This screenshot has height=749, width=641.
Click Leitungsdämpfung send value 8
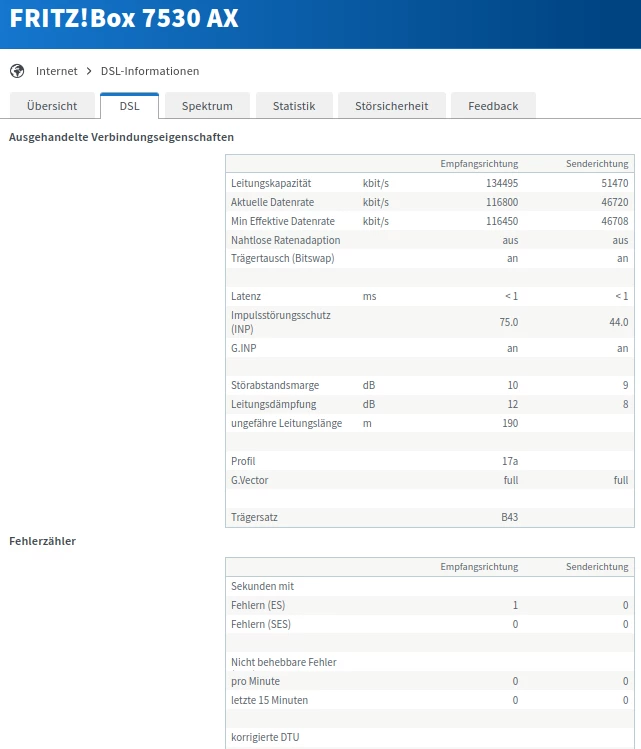coord(625,404)
